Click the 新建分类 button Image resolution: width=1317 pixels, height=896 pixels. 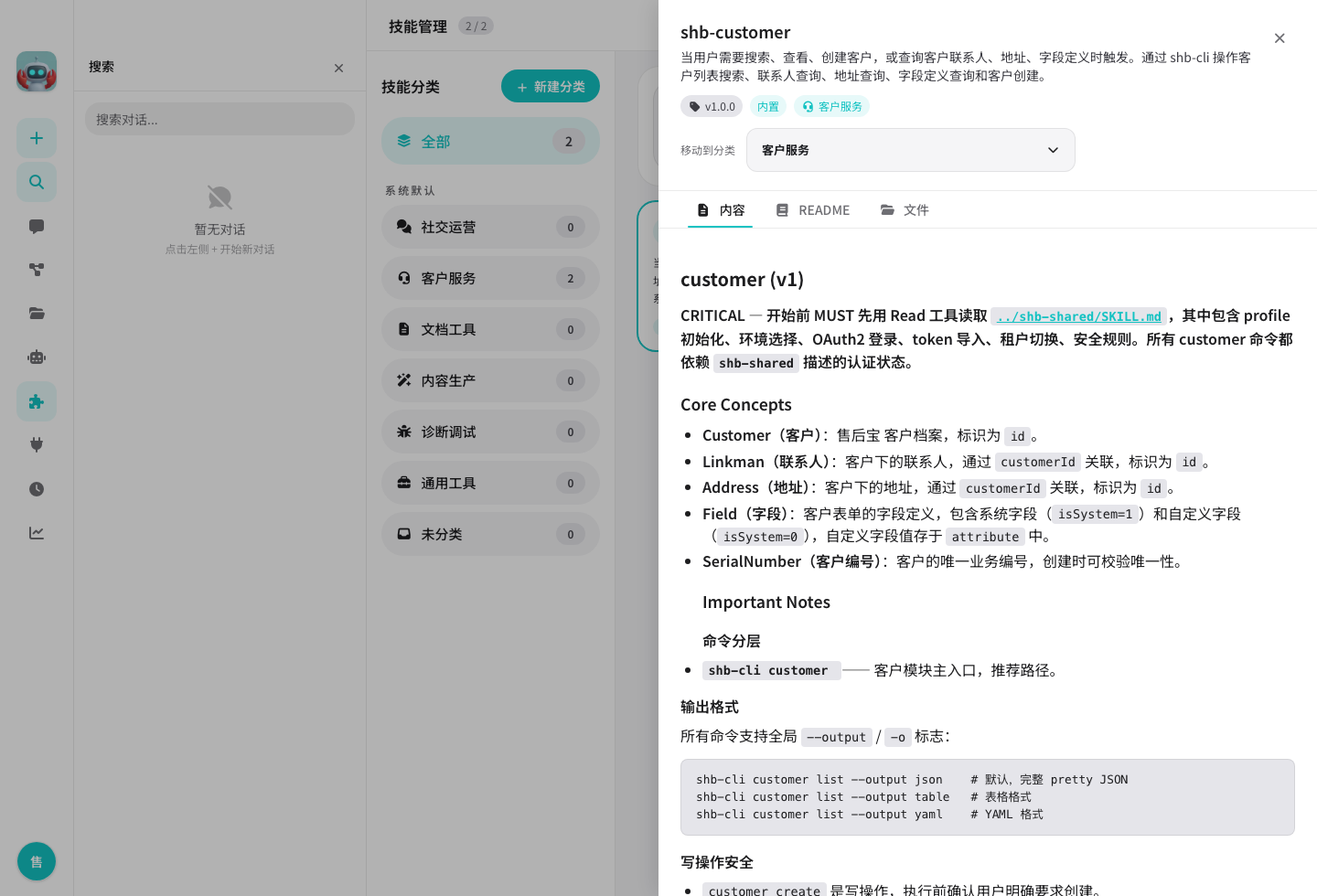551,86
